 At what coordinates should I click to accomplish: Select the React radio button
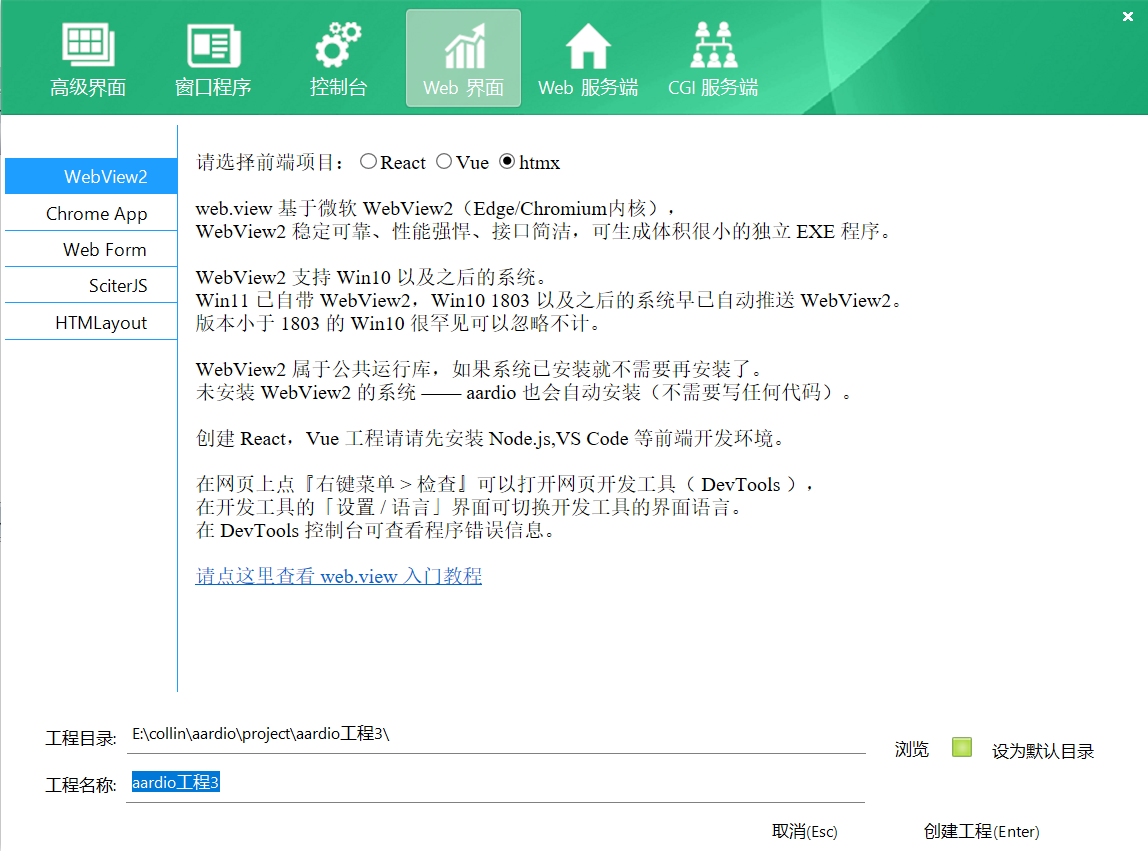[368, 161]
